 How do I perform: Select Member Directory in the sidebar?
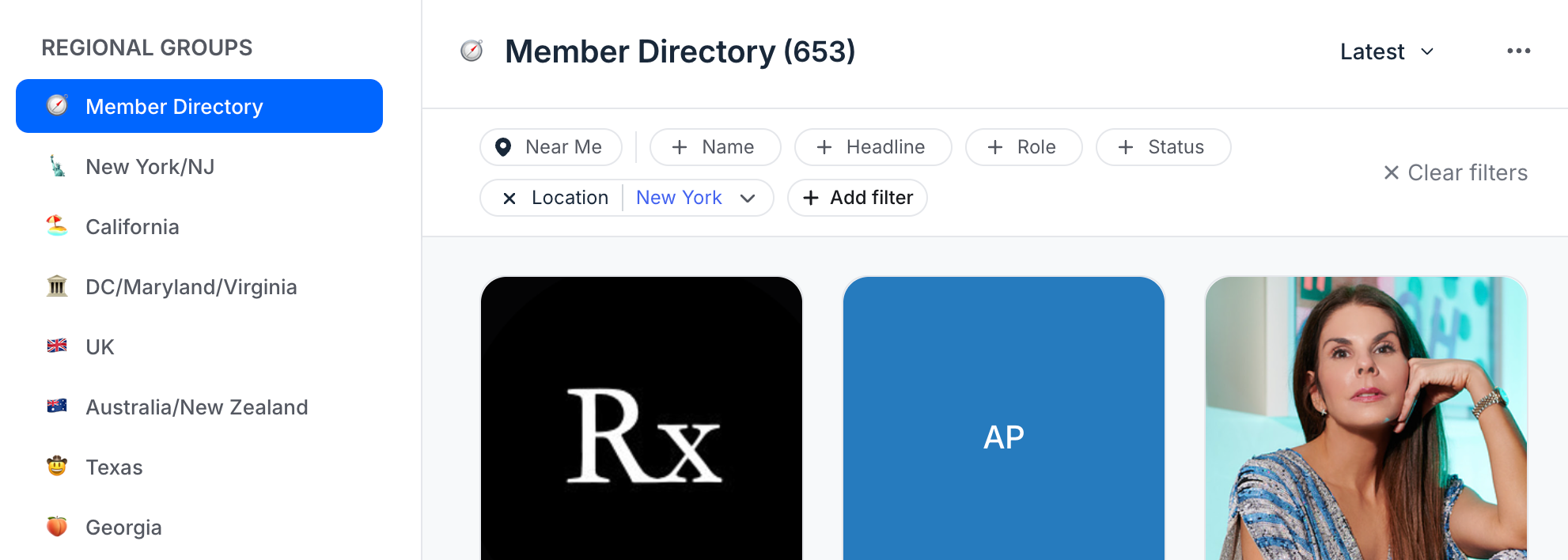pos(199,106)
